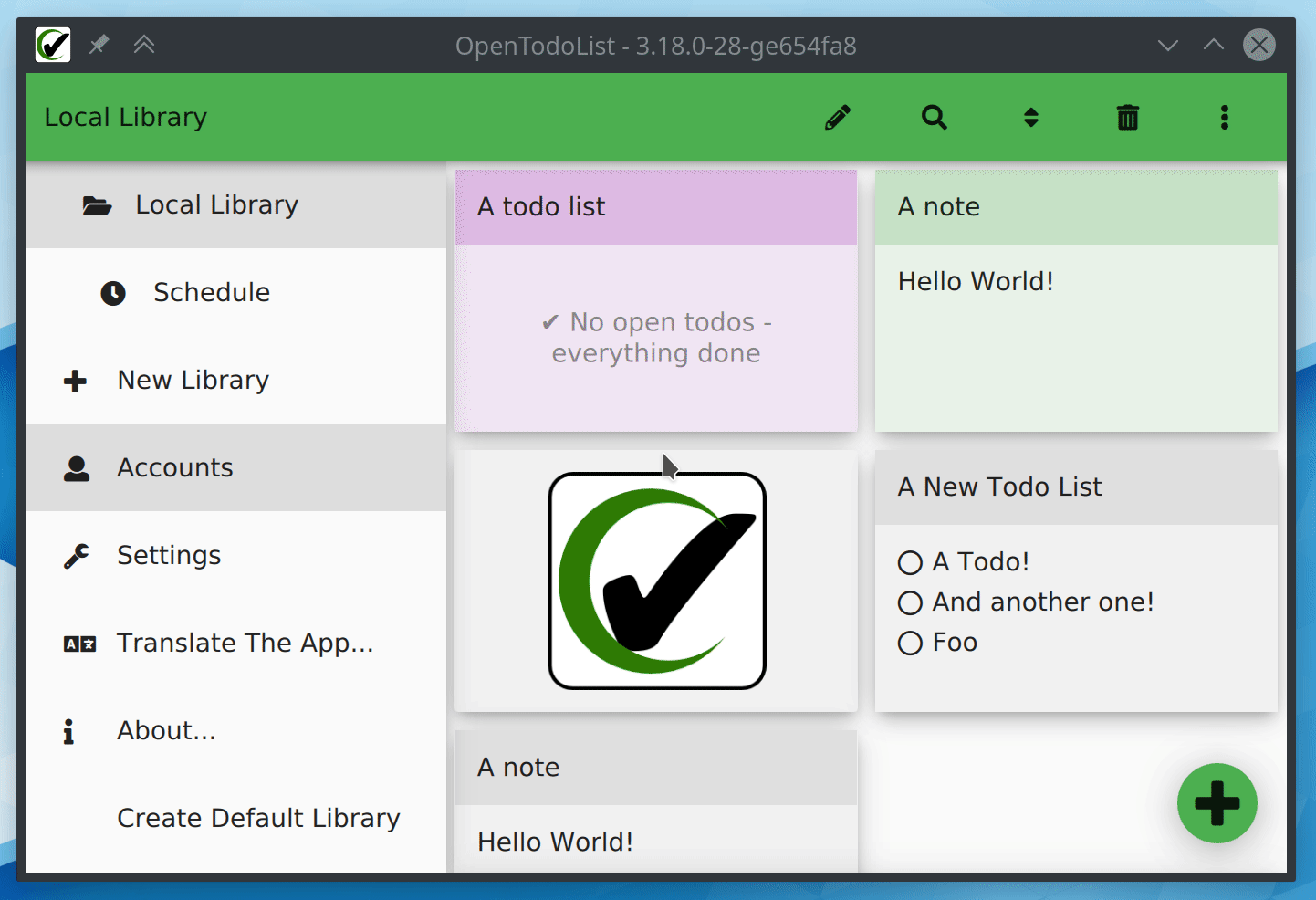The width and height of the screenshot is (1316, 900).
Task: Open the gray "A note" card header
Action: (x=656, y=768)
